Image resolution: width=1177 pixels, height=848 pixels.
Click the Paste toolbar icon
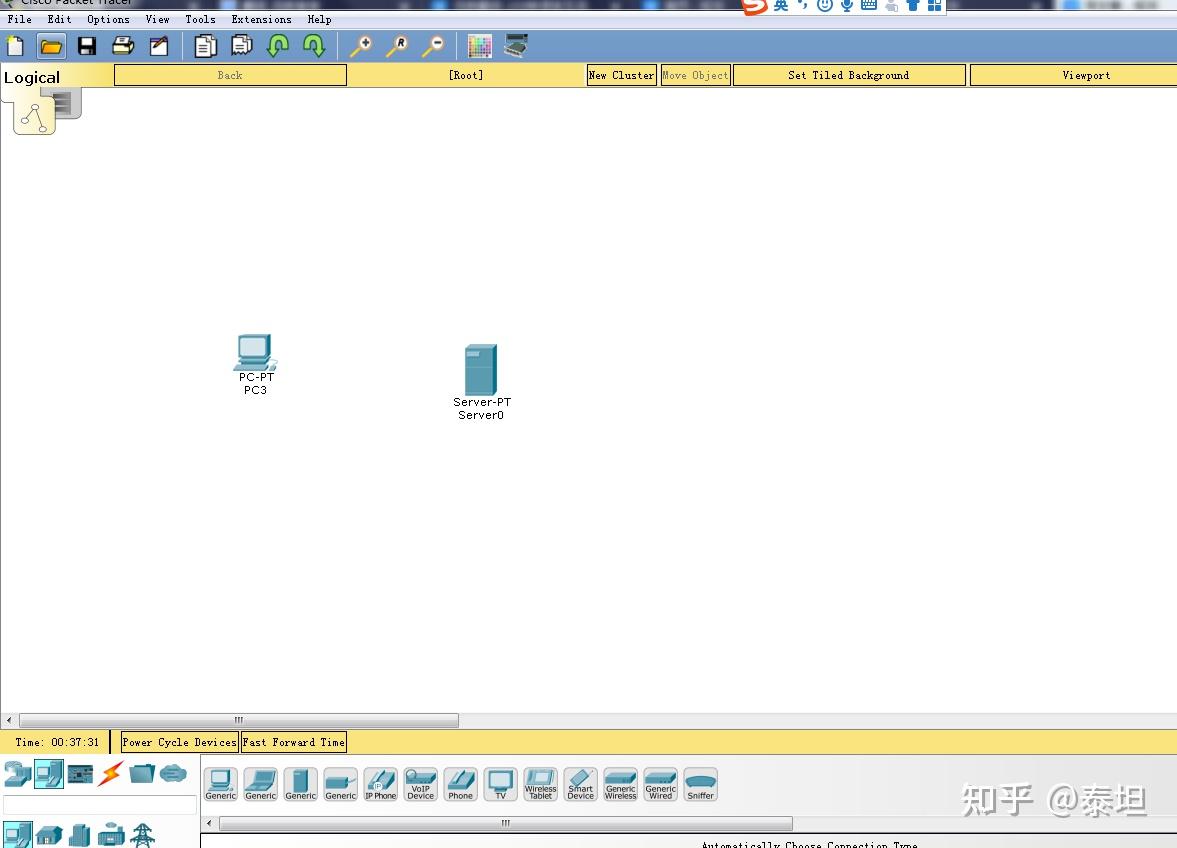tap(242, 47)
